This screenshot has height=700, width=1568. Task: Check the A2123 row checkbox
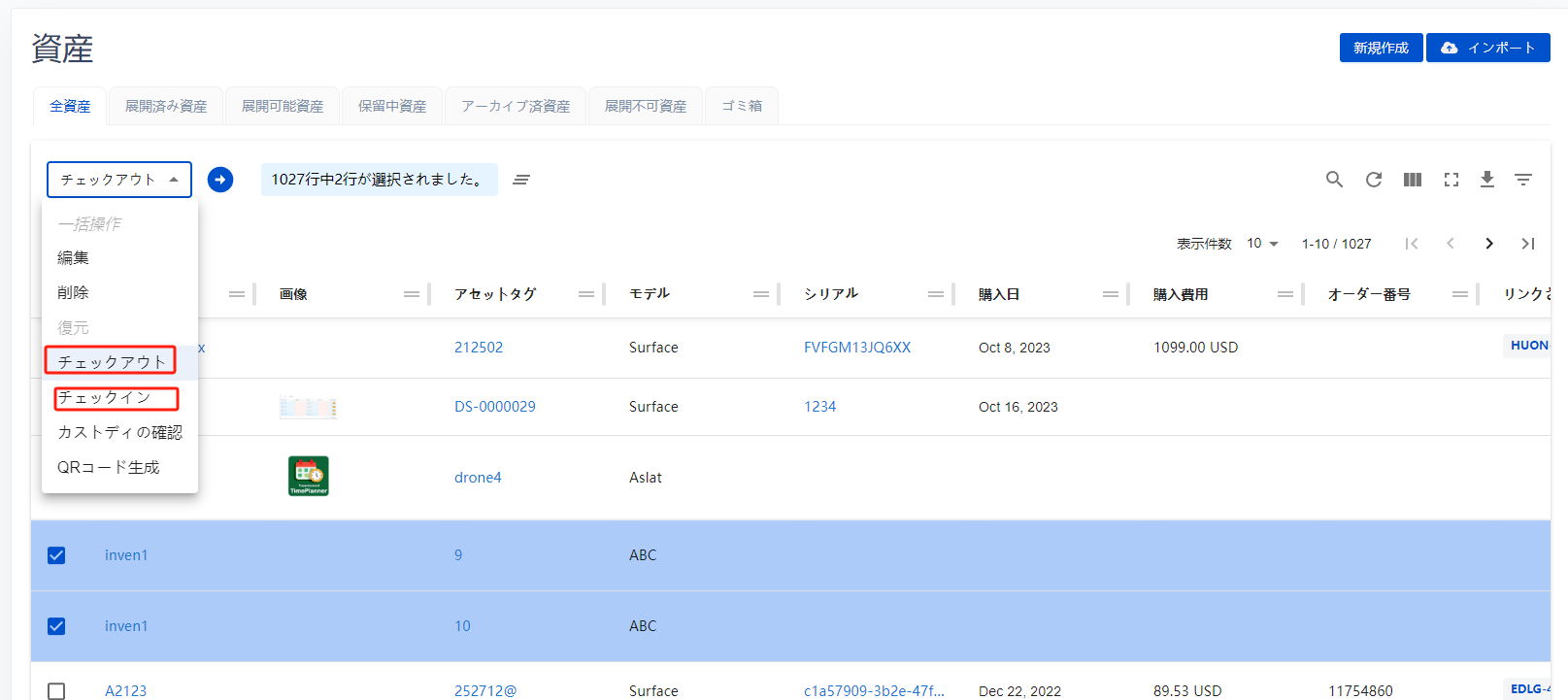pyautogui.click(x=56, y=690)
